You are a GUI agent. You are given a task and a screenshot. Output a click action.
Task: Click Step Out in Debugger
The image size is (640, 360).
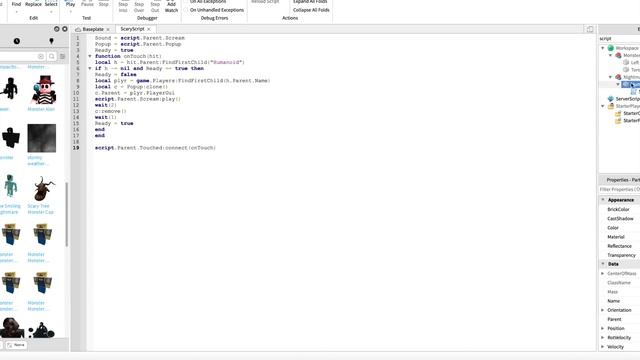155,7
